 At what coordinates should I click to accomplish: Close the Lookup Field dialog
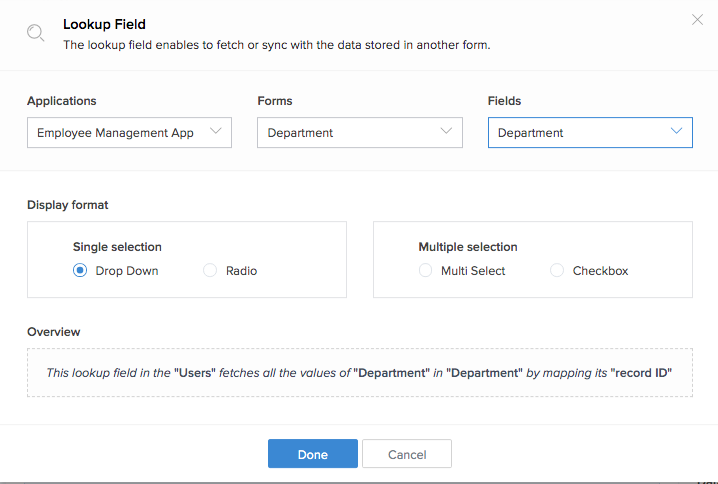click(x=697, y=20)
